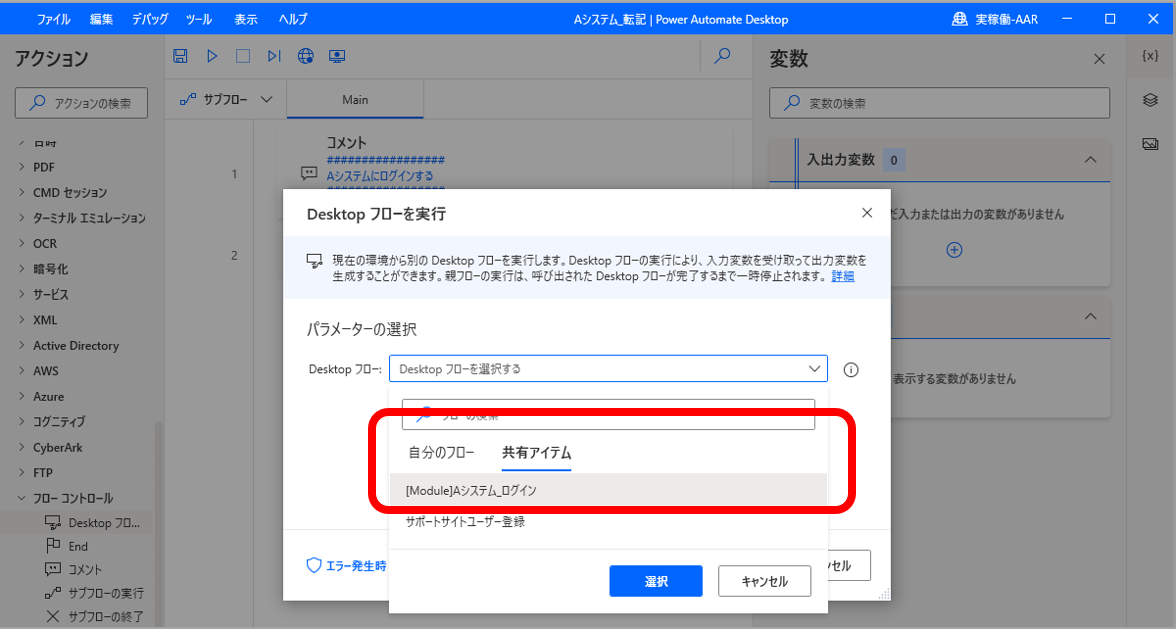1176x629 pixels.
Task: Open the 表示 menu
Action: click(245, 19)
